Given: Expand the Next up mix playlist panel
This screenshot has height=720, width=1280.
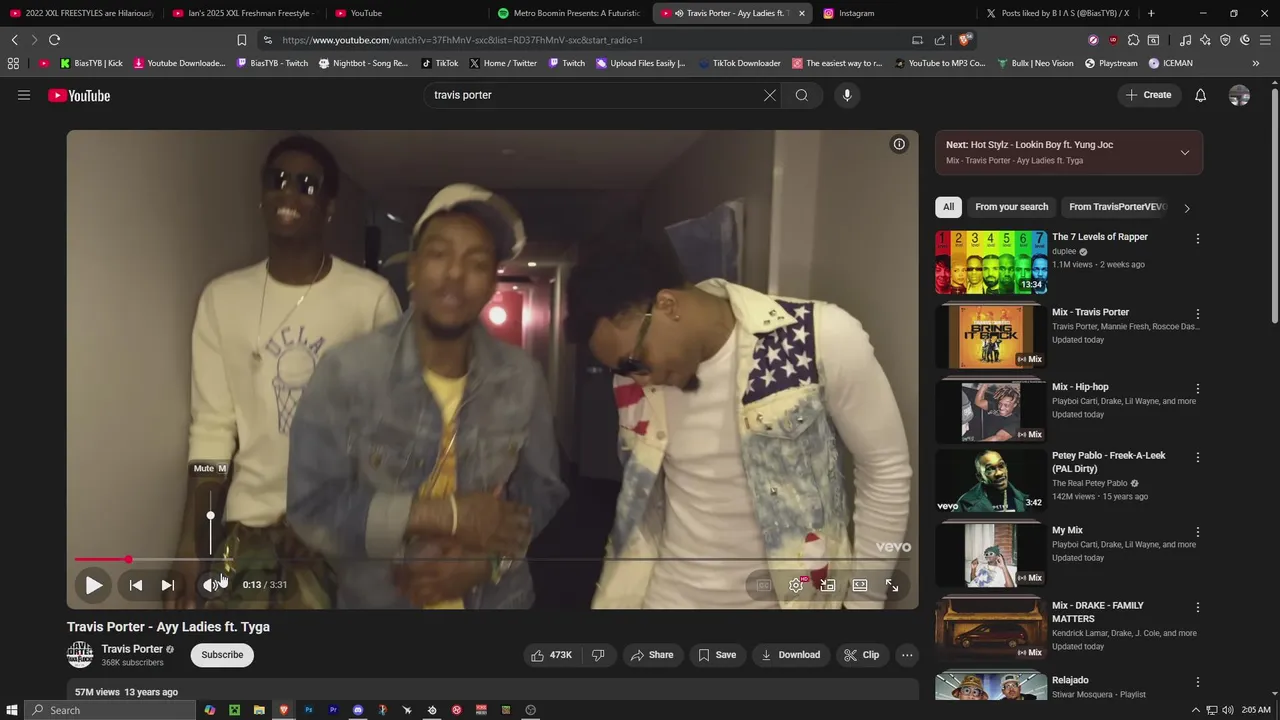Looking at the screenshot, I should coord(1185,153).
